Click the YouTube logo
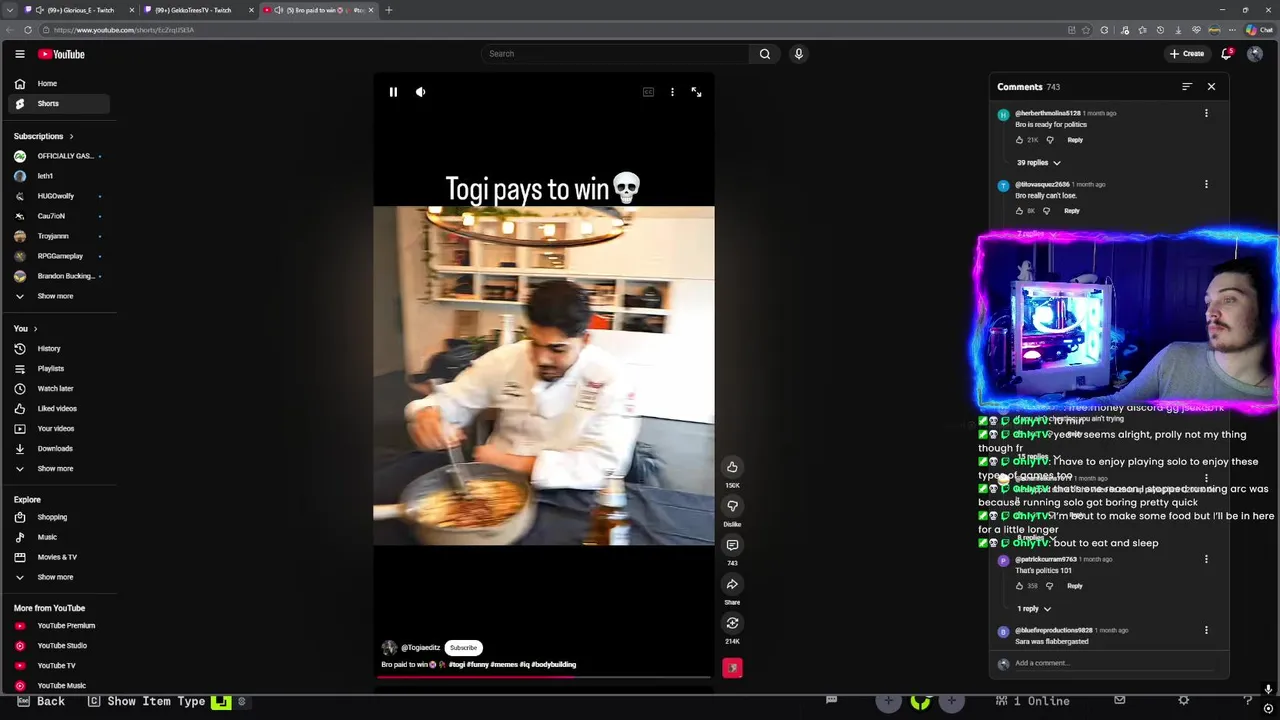This screenshot has height=720, width=1280. (61, 54)
